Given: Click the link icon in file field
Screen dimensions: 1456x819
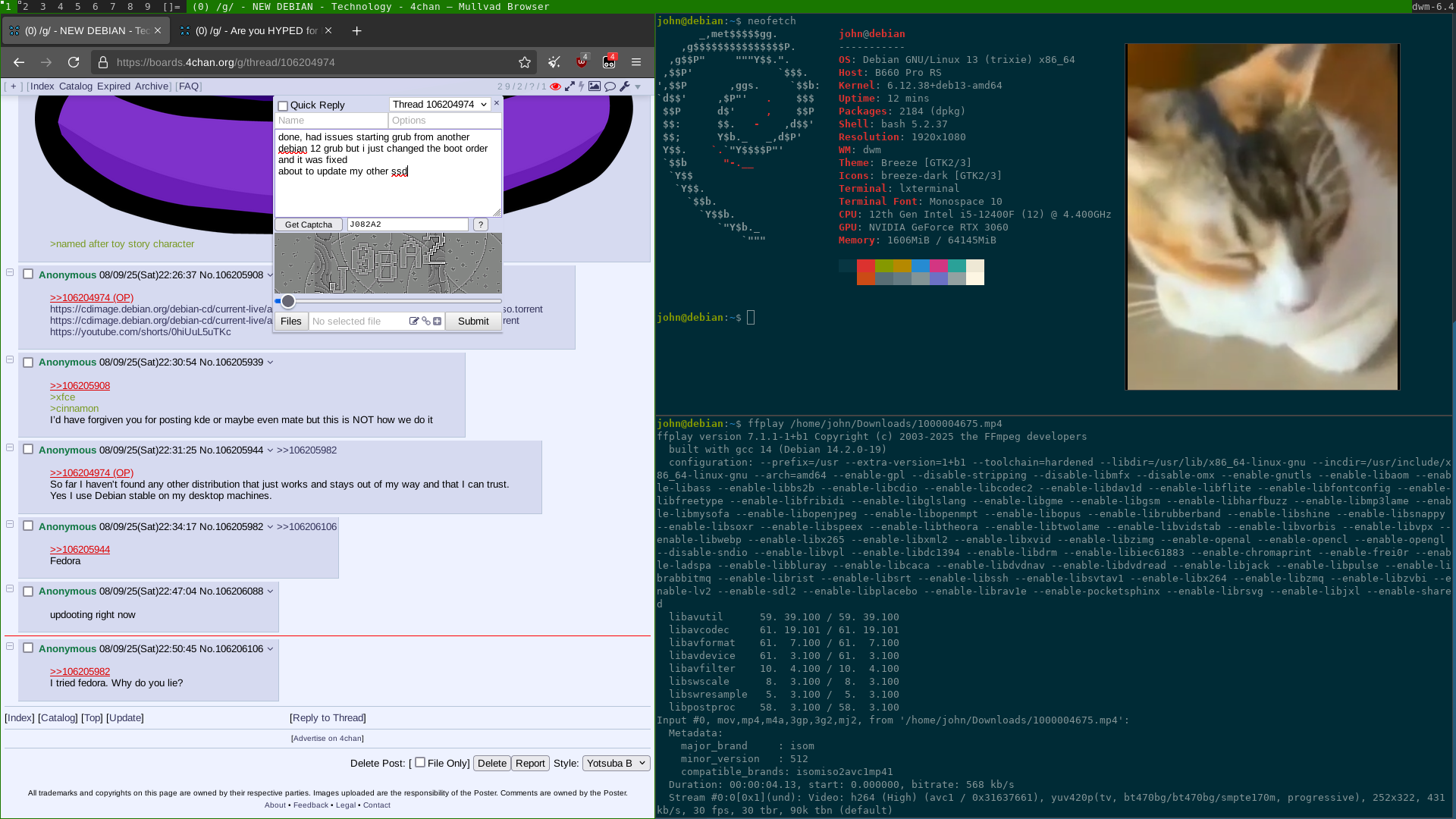Looking at the screenshot, I should click(x=426, y=322).
